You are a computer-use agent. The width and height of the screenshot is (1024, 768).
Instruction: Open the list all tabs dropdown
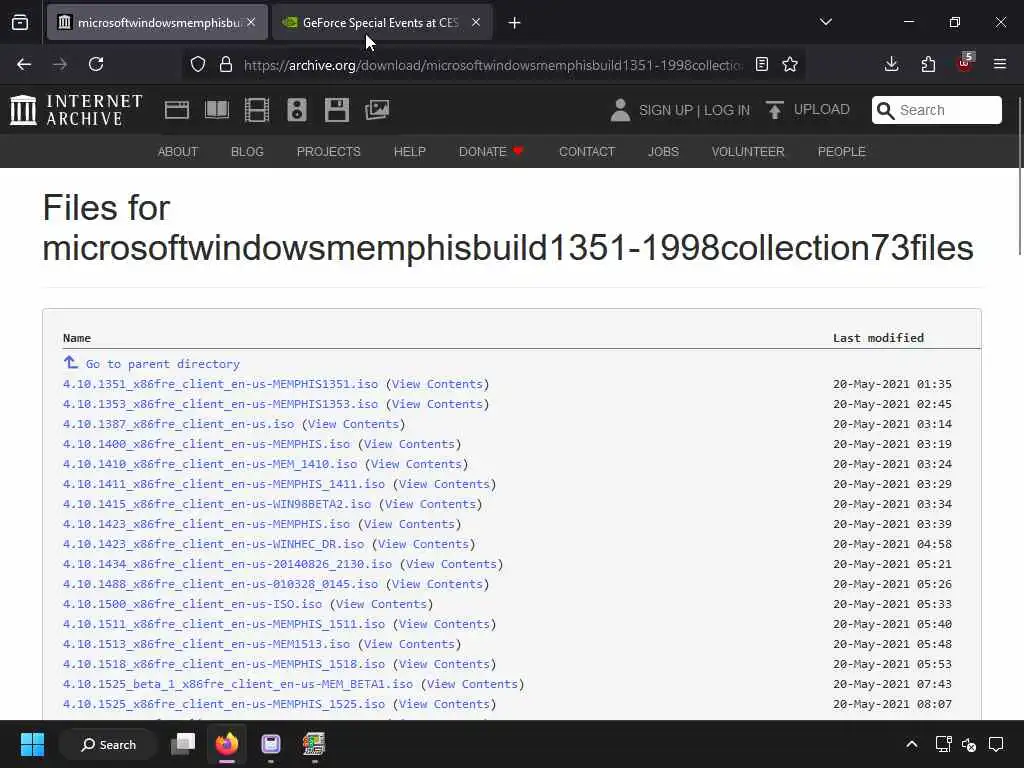[x=825, y=22]
